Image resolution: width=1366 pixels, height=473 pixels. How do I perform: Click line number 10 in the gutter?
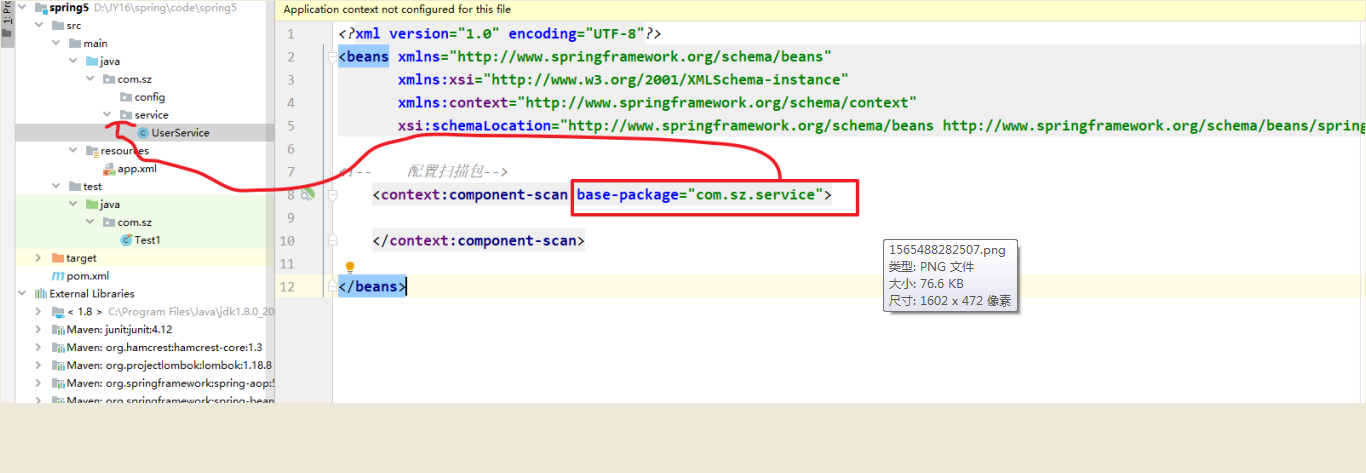pos(288,241)
